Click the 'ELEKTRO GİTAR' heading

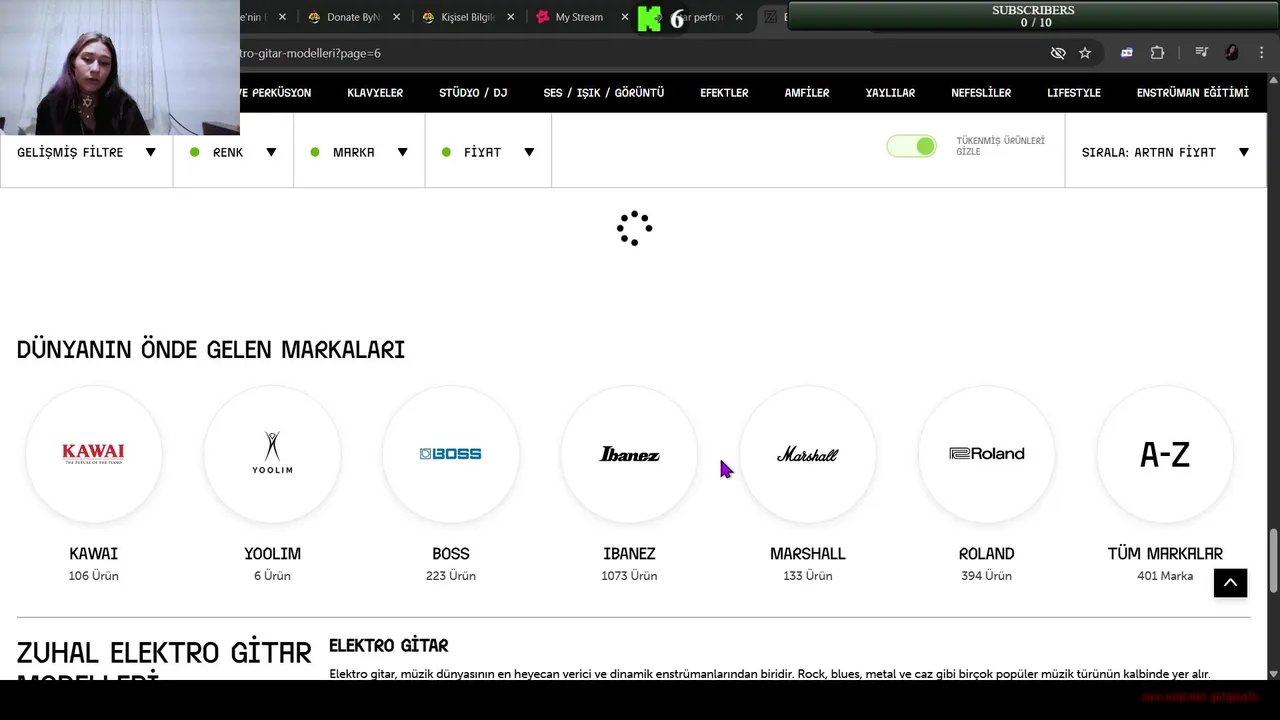(389, 645)
